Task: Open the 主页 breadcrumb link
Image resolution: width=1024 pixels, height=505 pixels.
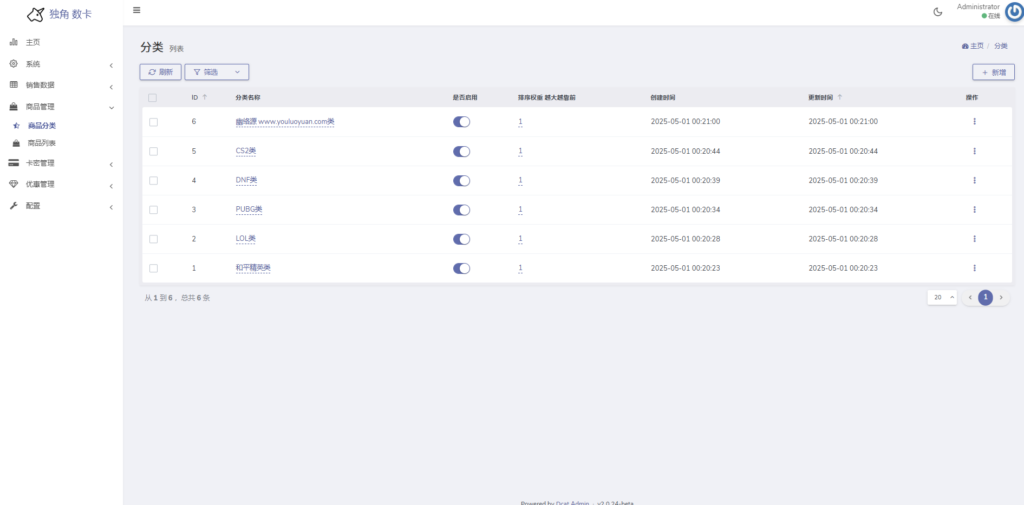Action: coord(976,46)
